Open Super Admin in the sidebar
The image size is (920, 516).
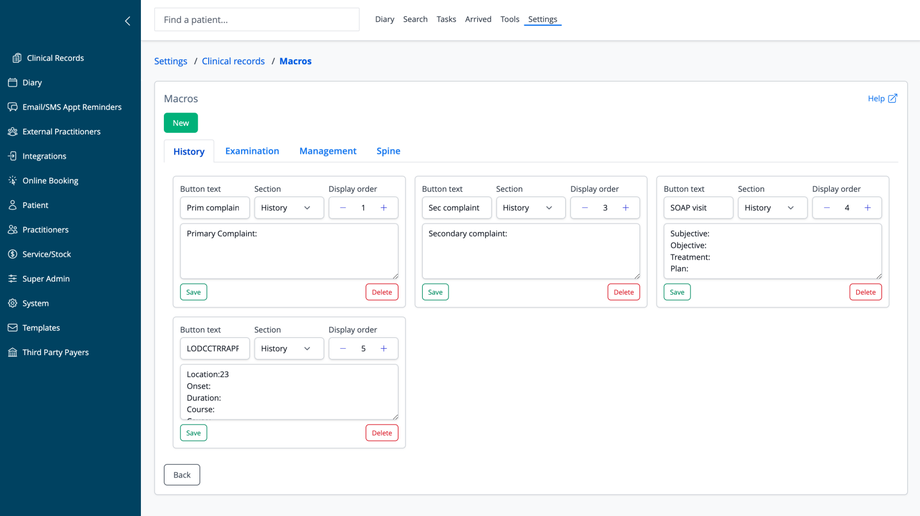[46, 279]
